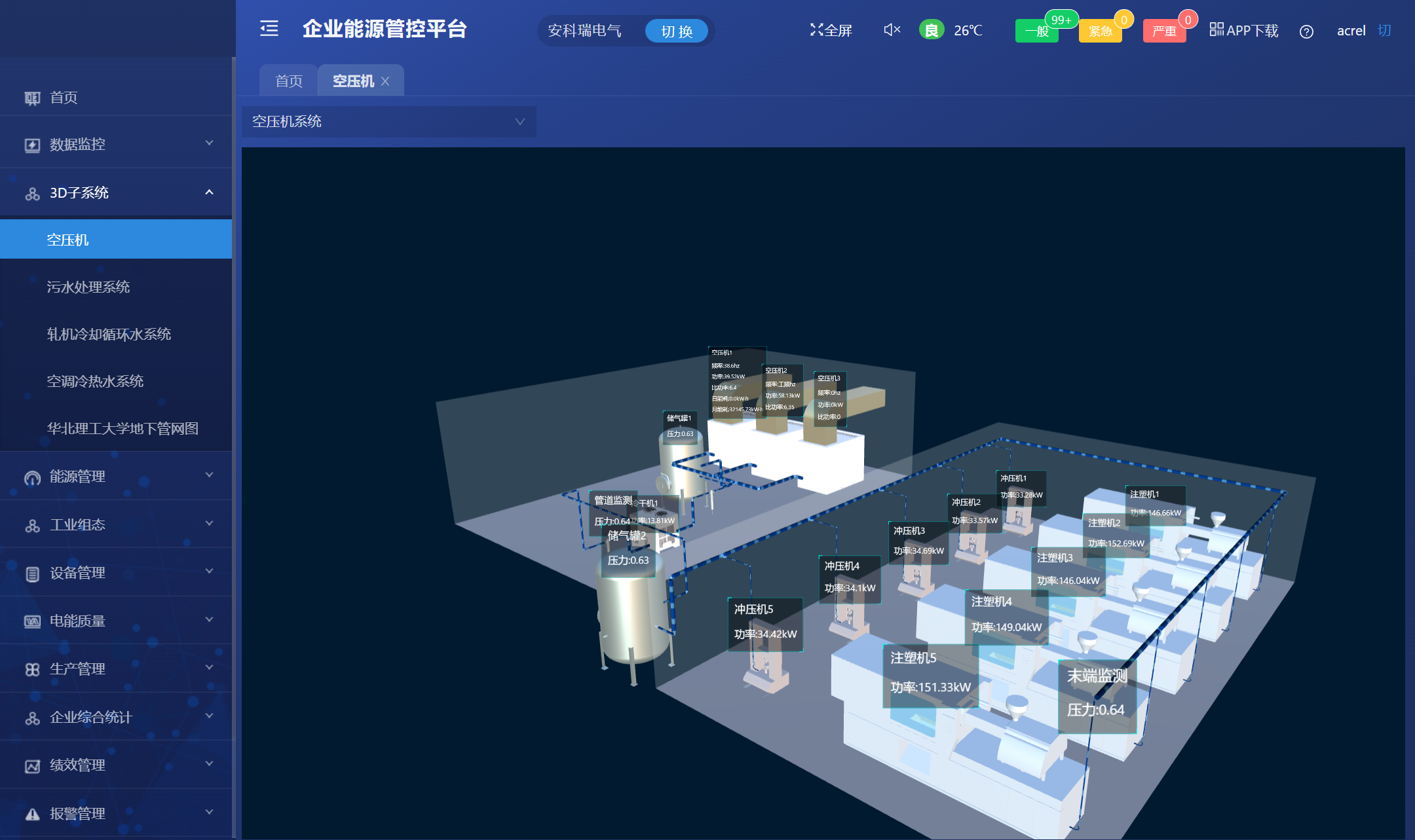Screen dimensions: 1415x840
Task: Open 华北理工大学地下管网图 menu item
Action: click(x=123, y=428)
